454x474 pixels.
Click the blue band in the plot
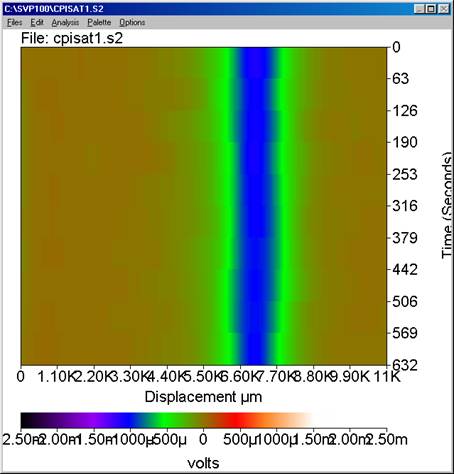tap(255, 206)
